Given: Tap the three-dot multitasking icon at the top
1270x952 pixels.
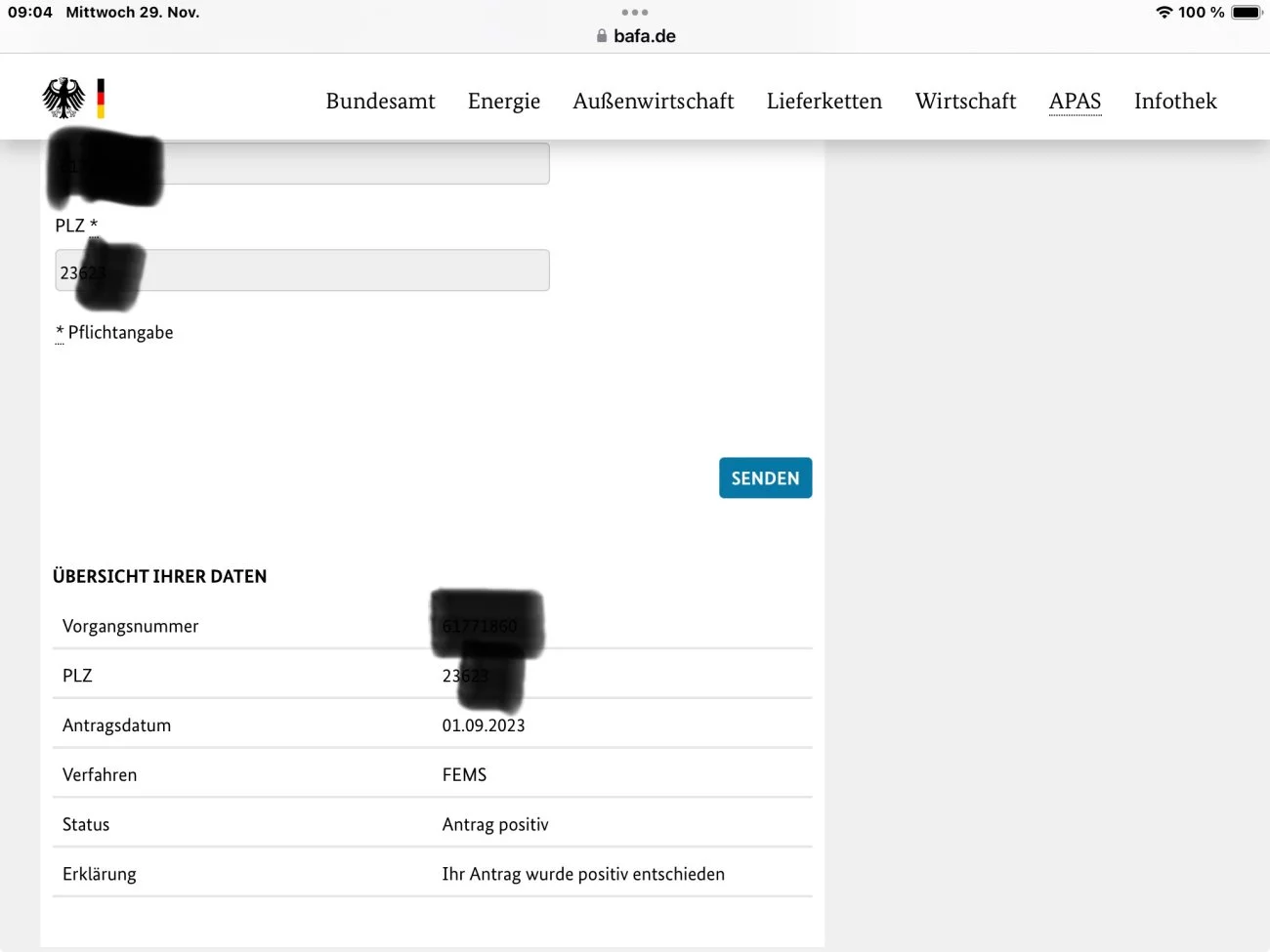Looking at the screenshot, I should pyautogui.click(x=635, y=13).
